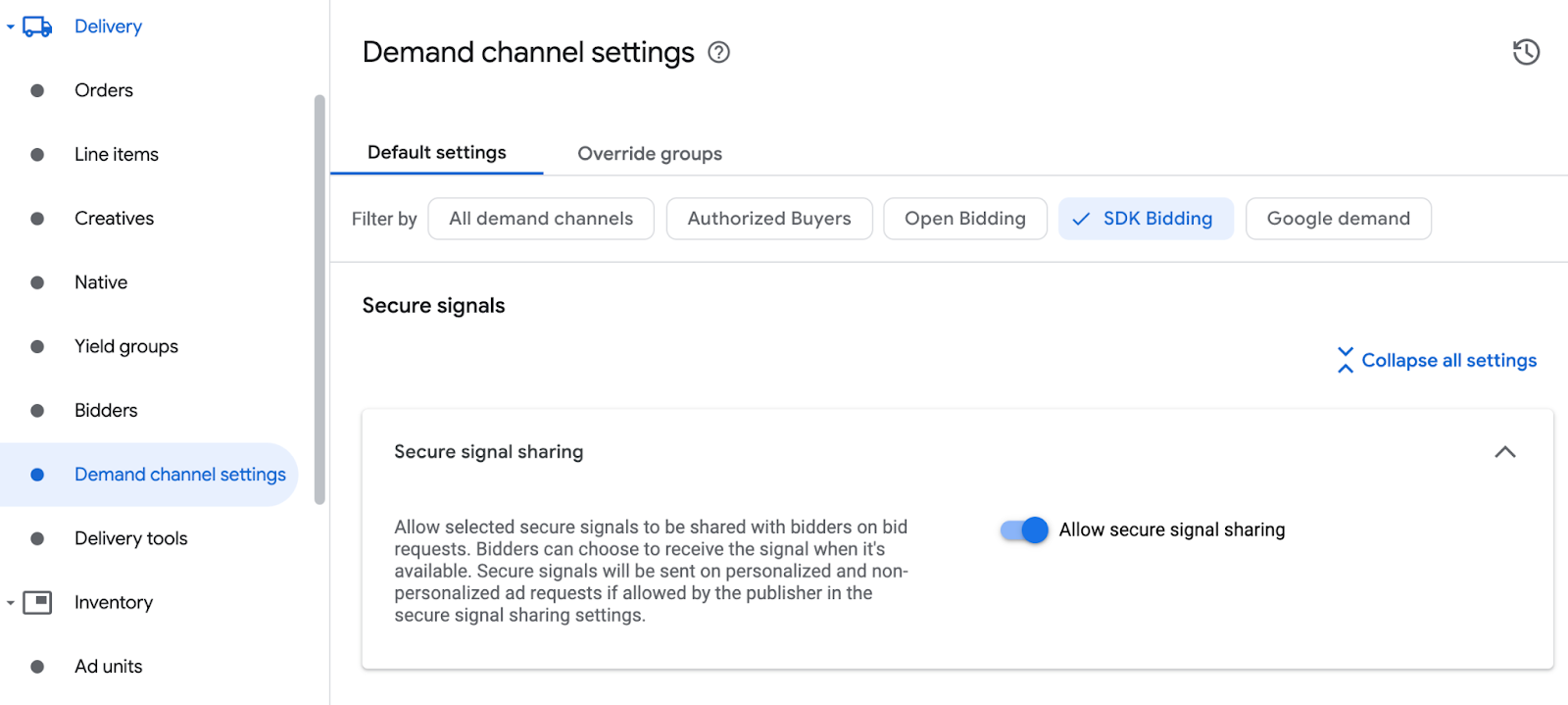
Task: Filter by Authorized Buyers chip
Action: coord(769,219)
